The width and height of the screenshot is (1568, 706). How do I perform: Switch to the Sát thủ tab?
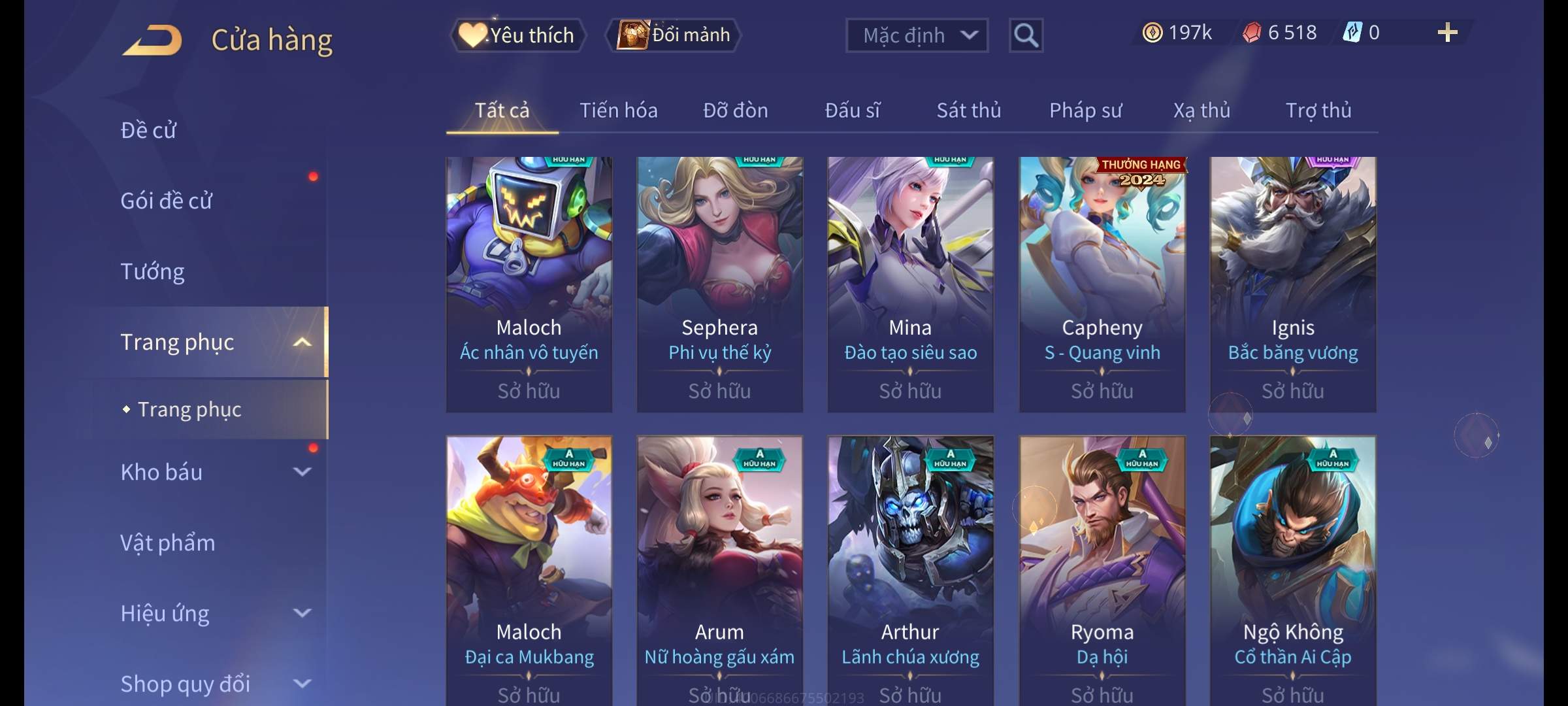click(x=968, y=110)
